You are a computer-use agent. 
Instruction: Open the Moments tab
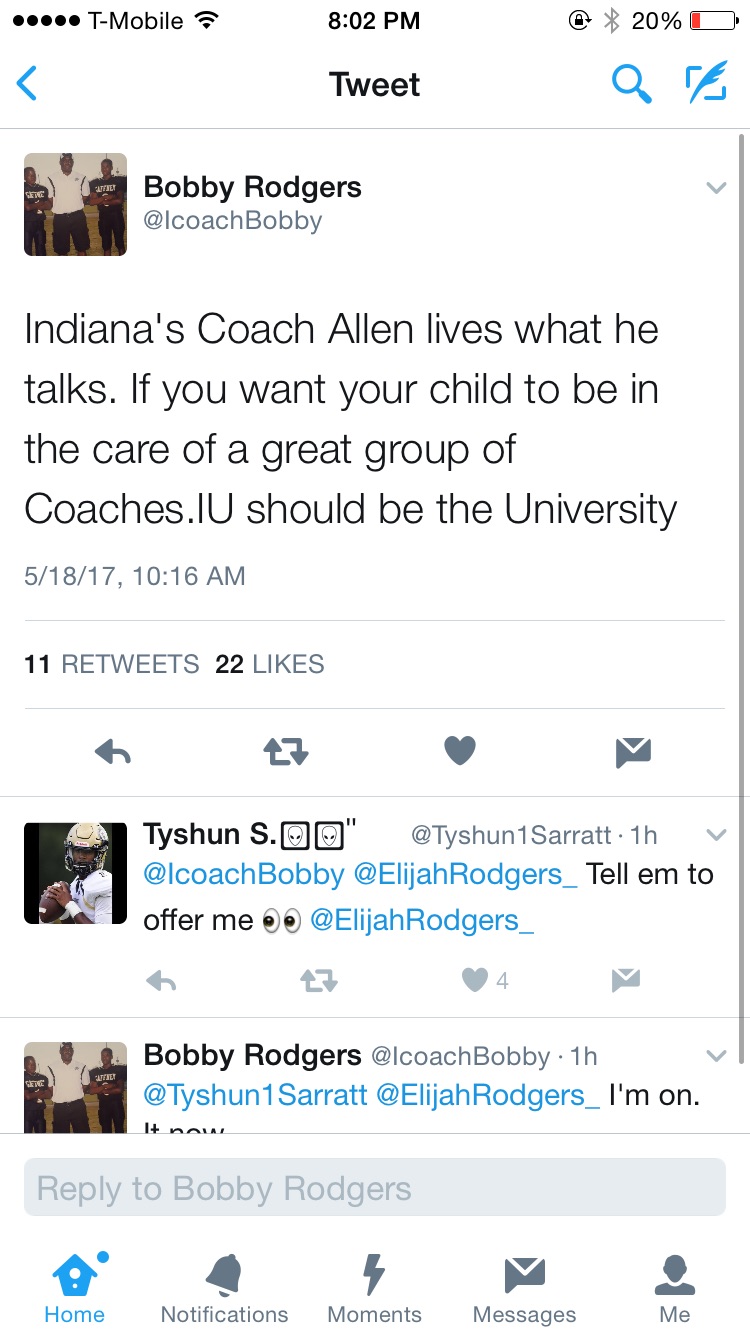[x=374, y=1288]
